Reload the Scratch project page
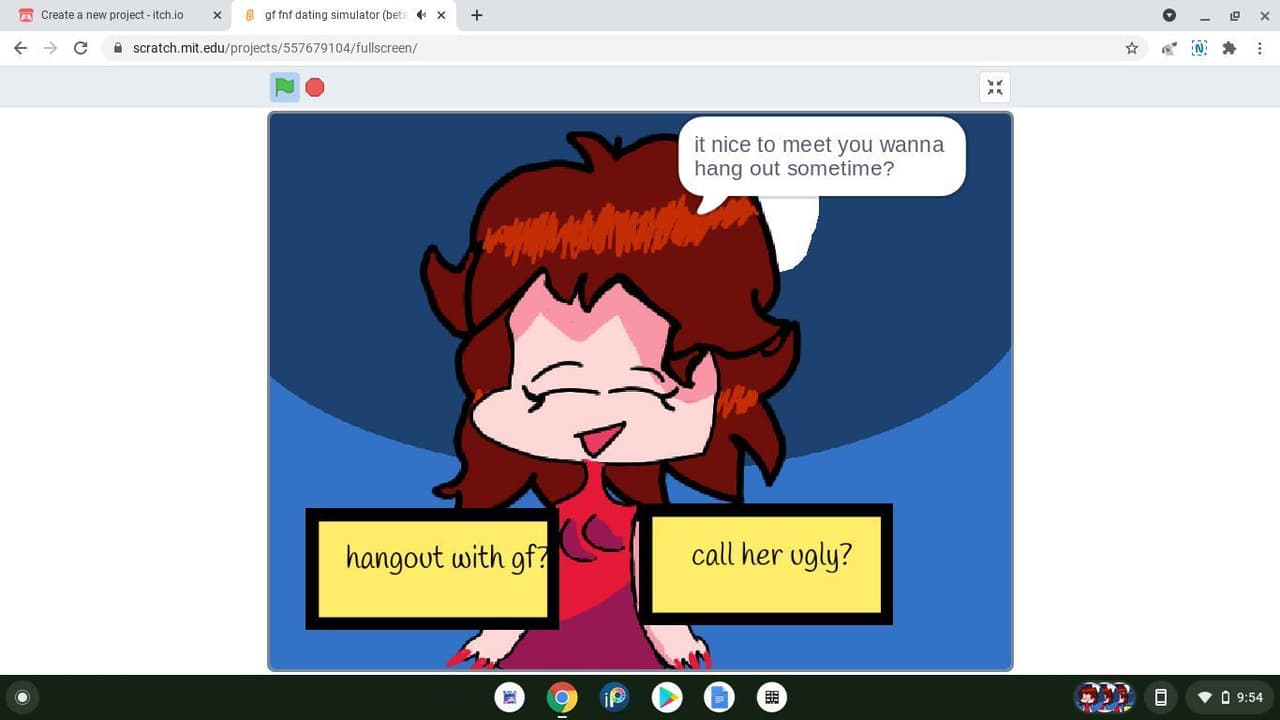The width and height of the screenshot is (1280, 720). tap(81, 48)
